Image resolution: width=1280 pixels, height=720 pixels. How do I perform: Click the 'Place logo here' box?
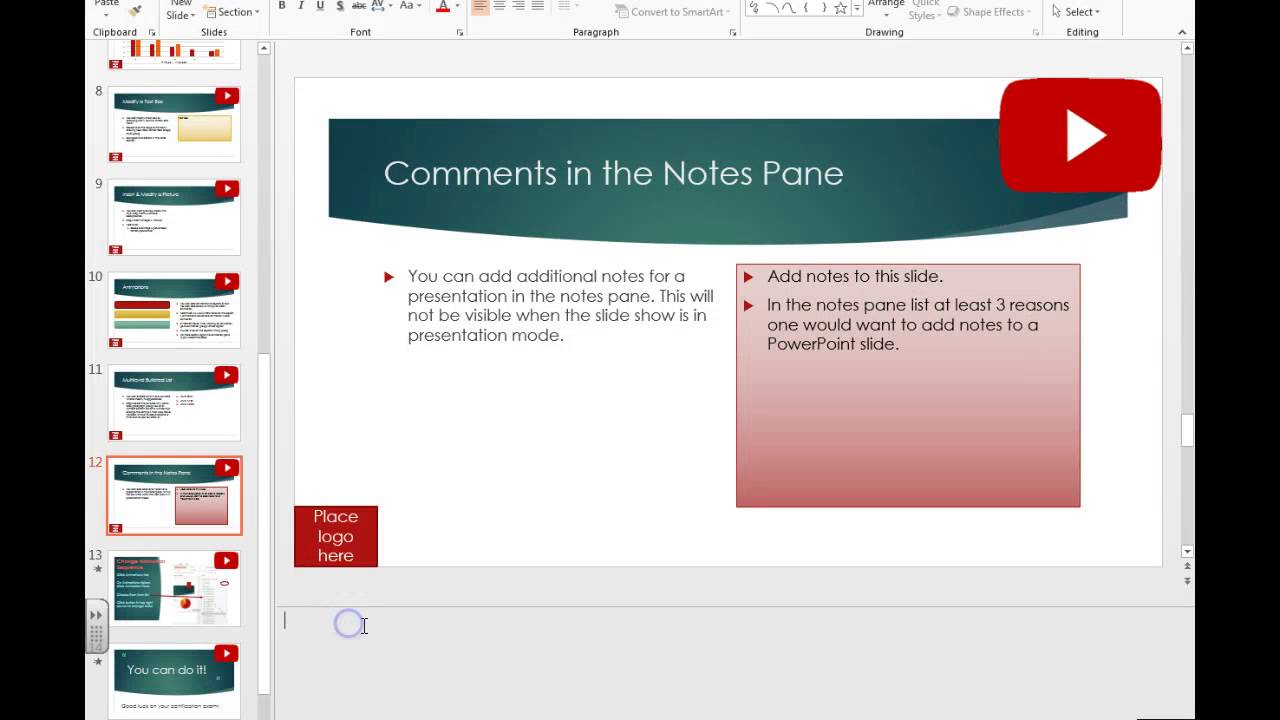336,536
